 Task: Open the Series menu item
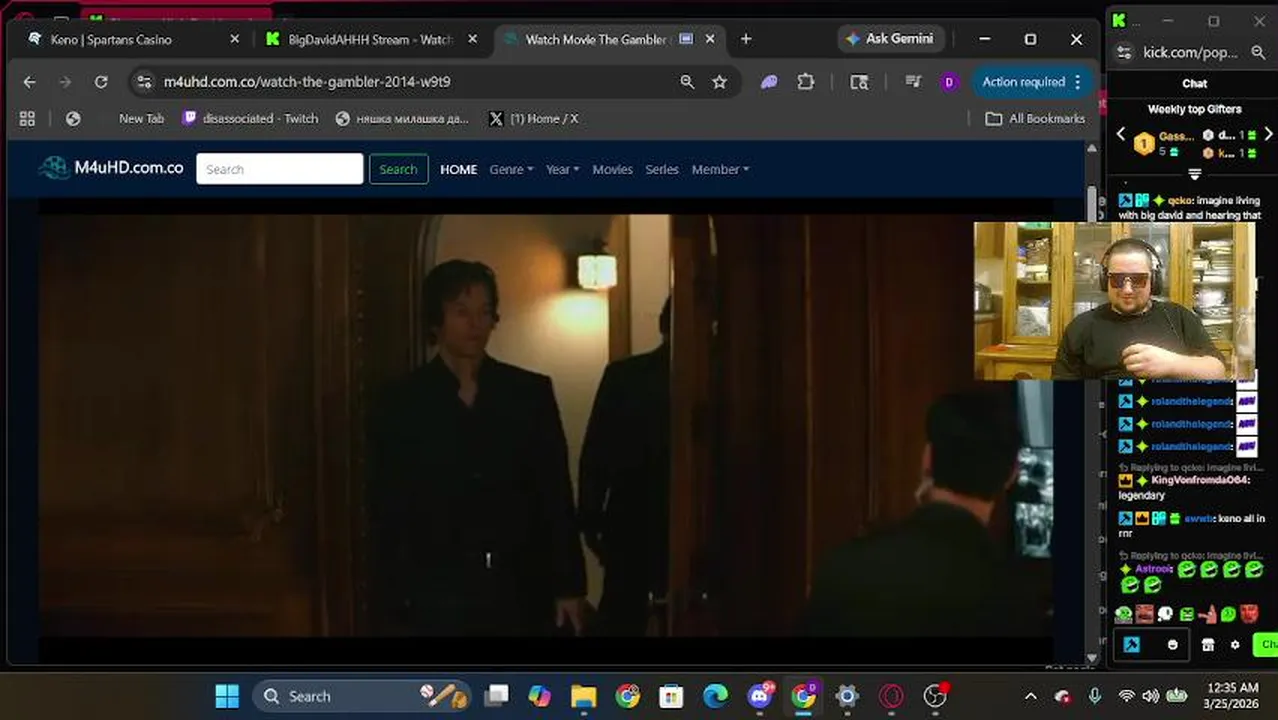(x=662, y=169)
